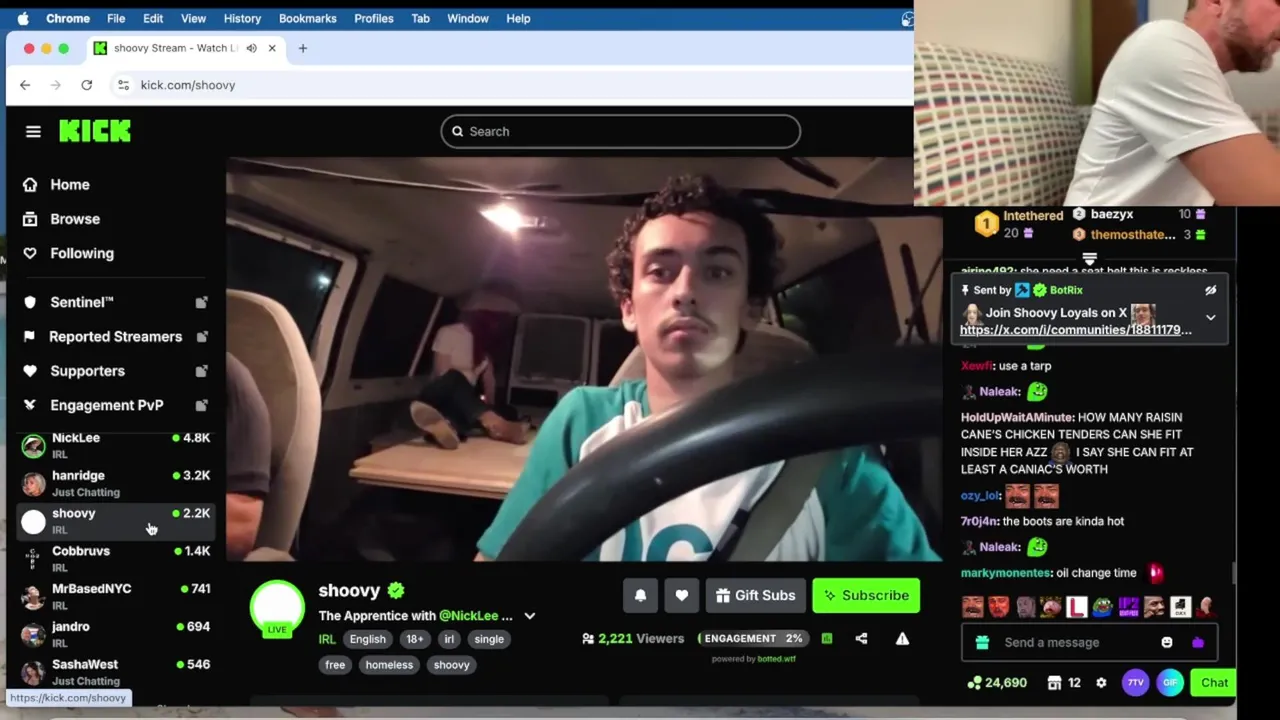Open chat settings gear icon
Viewport: 1280px width, 720px height.
point(1101,683)
